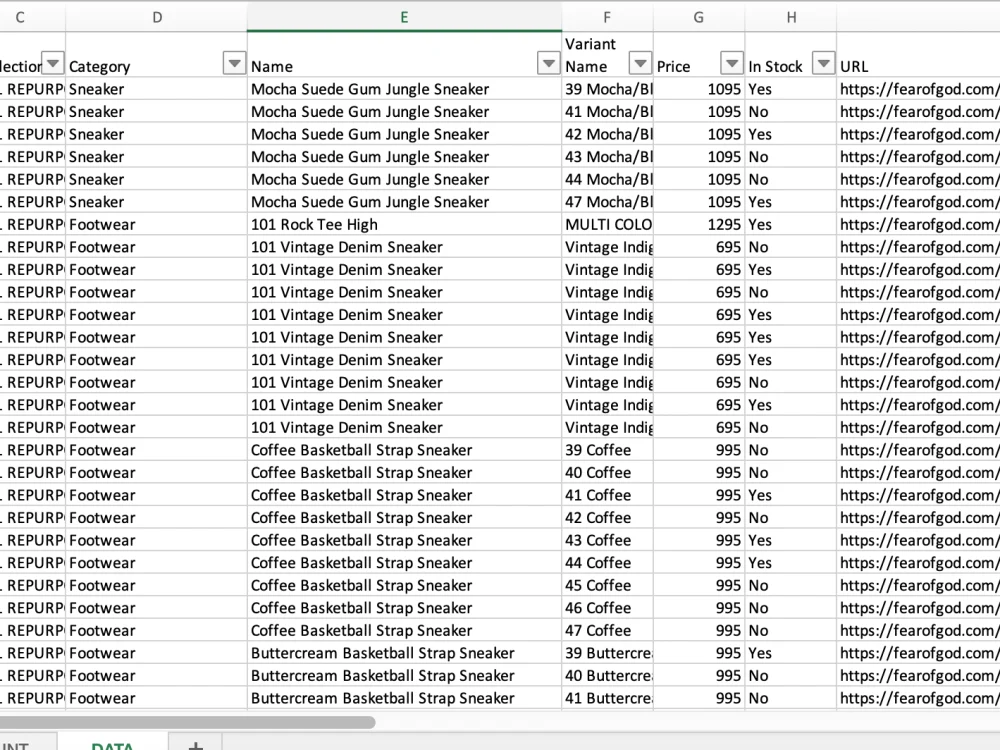Select cell '42 Coffee' variant

pyautogui.click(x=608, y=518)
